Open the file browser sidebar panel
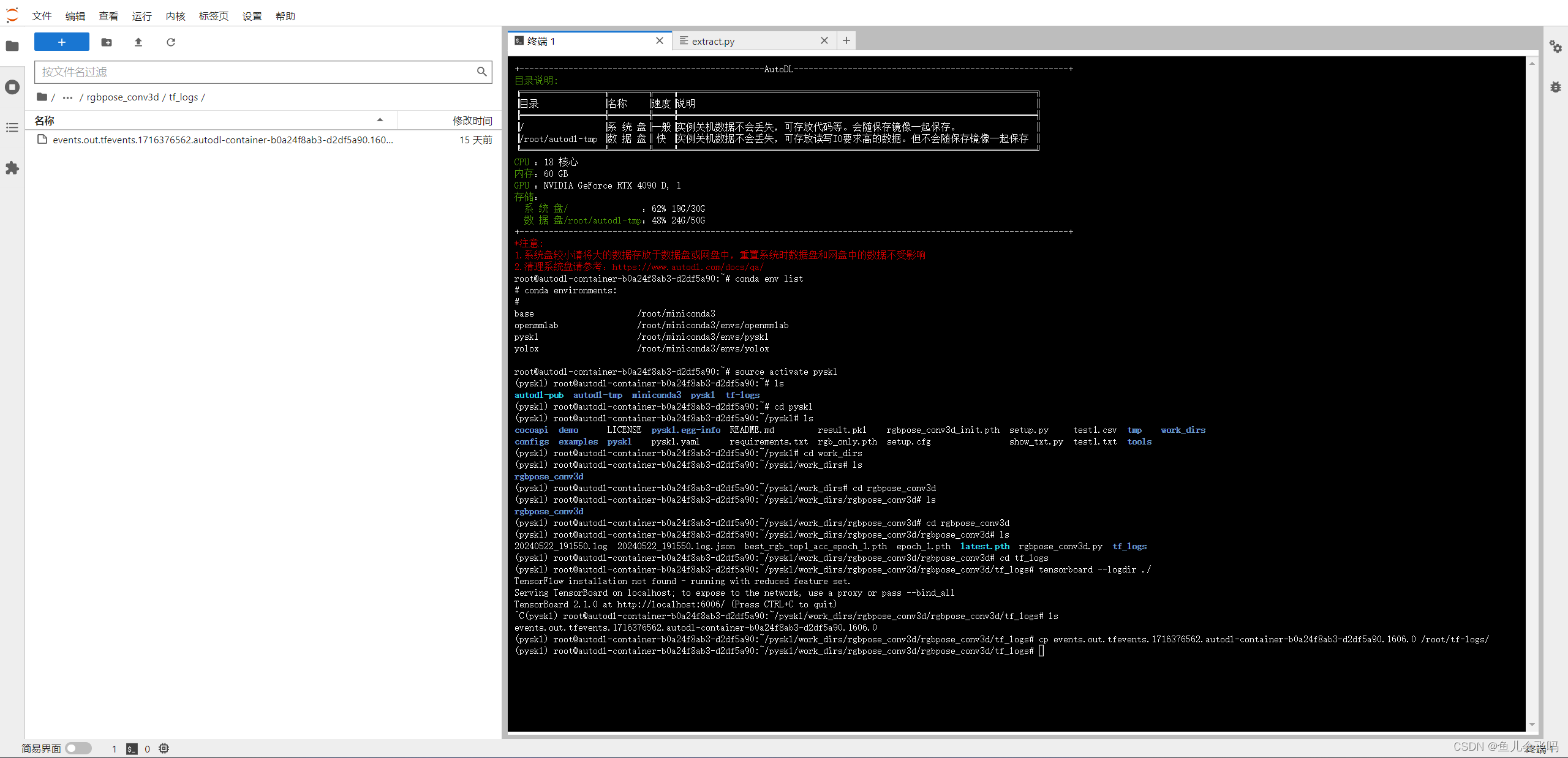 point(12,46)
